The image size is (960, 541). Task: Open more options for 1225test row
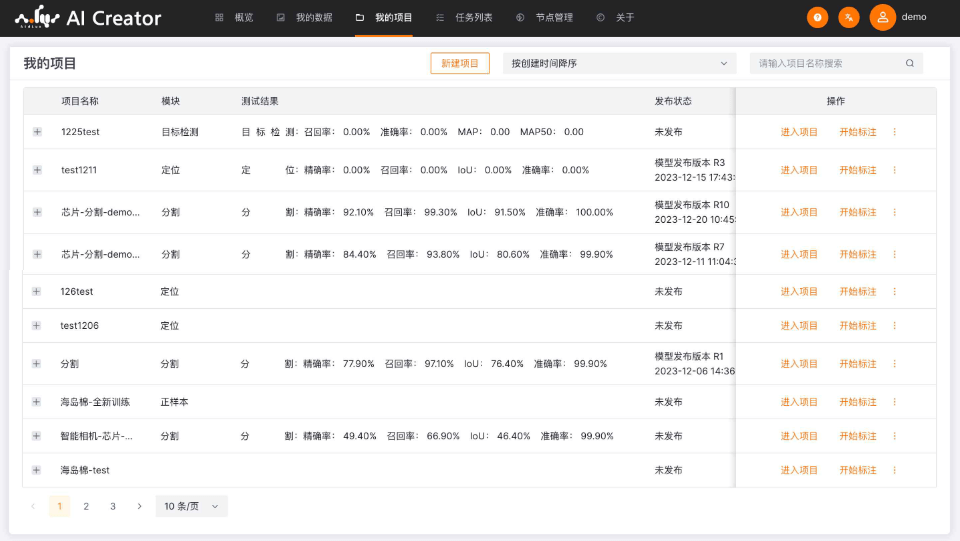tap(895, 132)
